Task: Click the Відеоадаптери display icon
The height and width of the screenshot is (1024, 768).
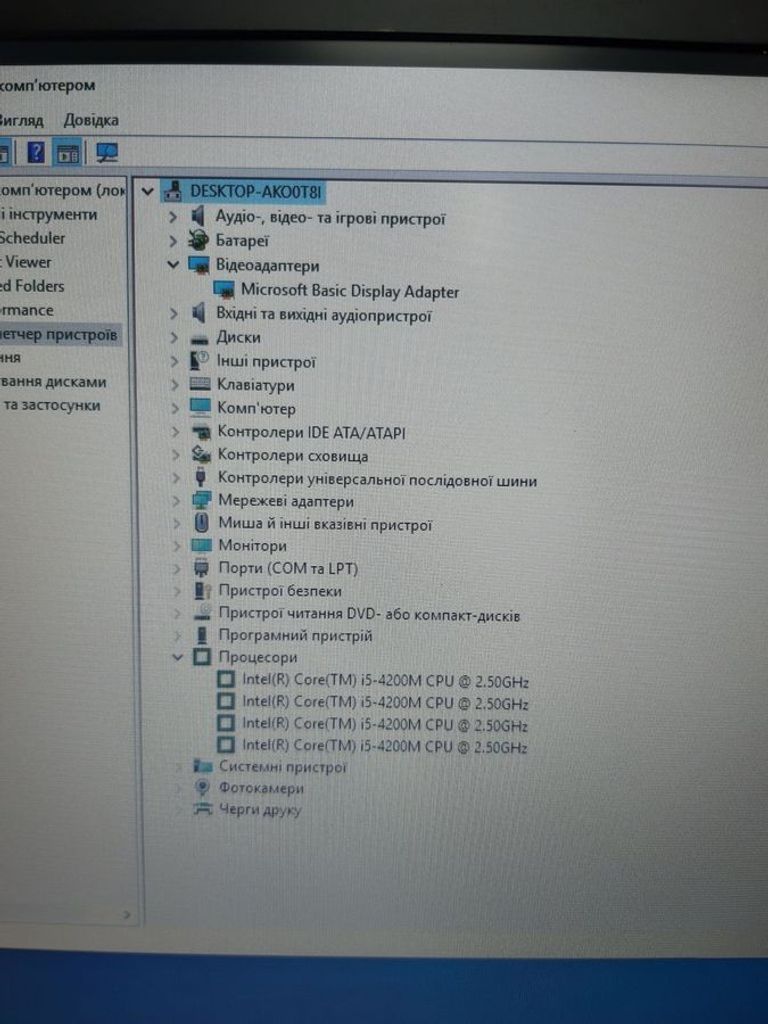Action: point(199,265)
